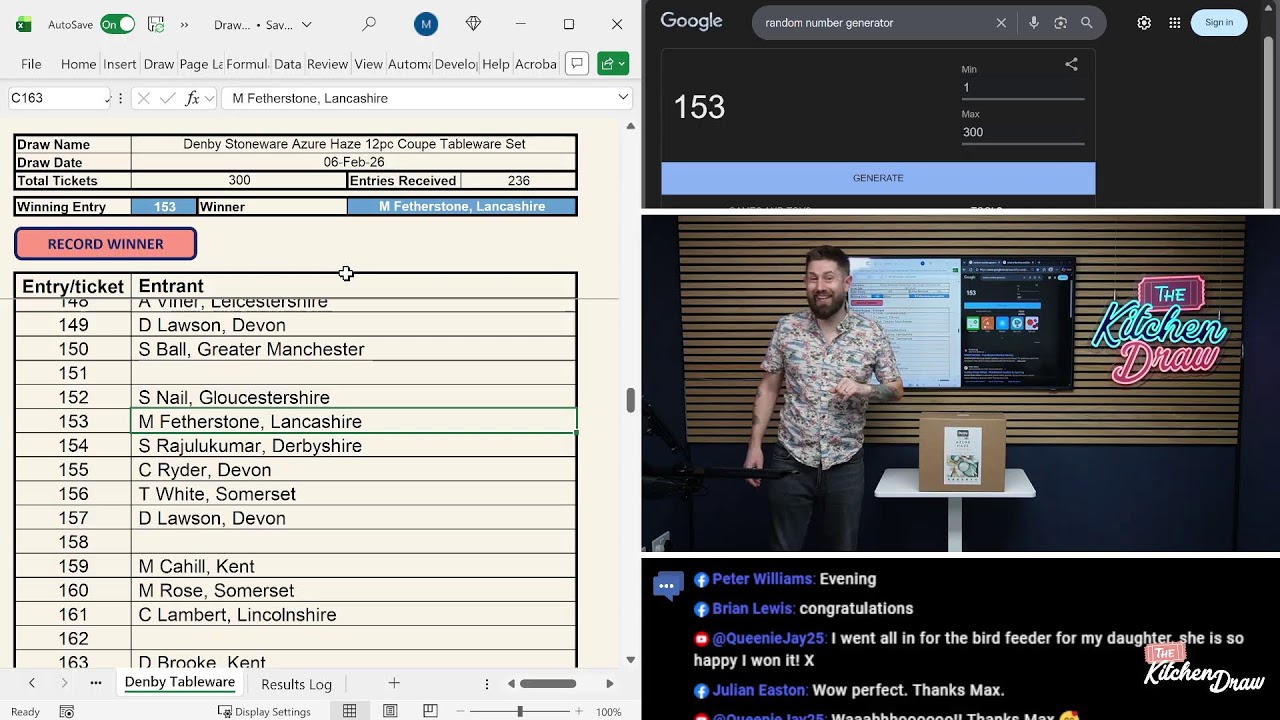Image resolution: width=1280 pixels, height=720 pixels.
Task: Click the zoom slider handle
Action: click(x=520, y=711)
